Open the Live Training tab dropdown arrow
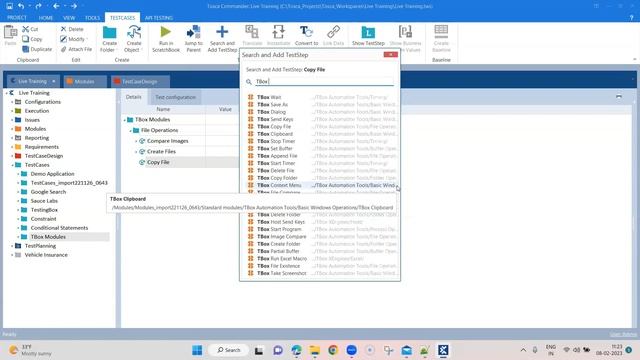The width and height of the screenshot is (640, 360). (53, 81)
